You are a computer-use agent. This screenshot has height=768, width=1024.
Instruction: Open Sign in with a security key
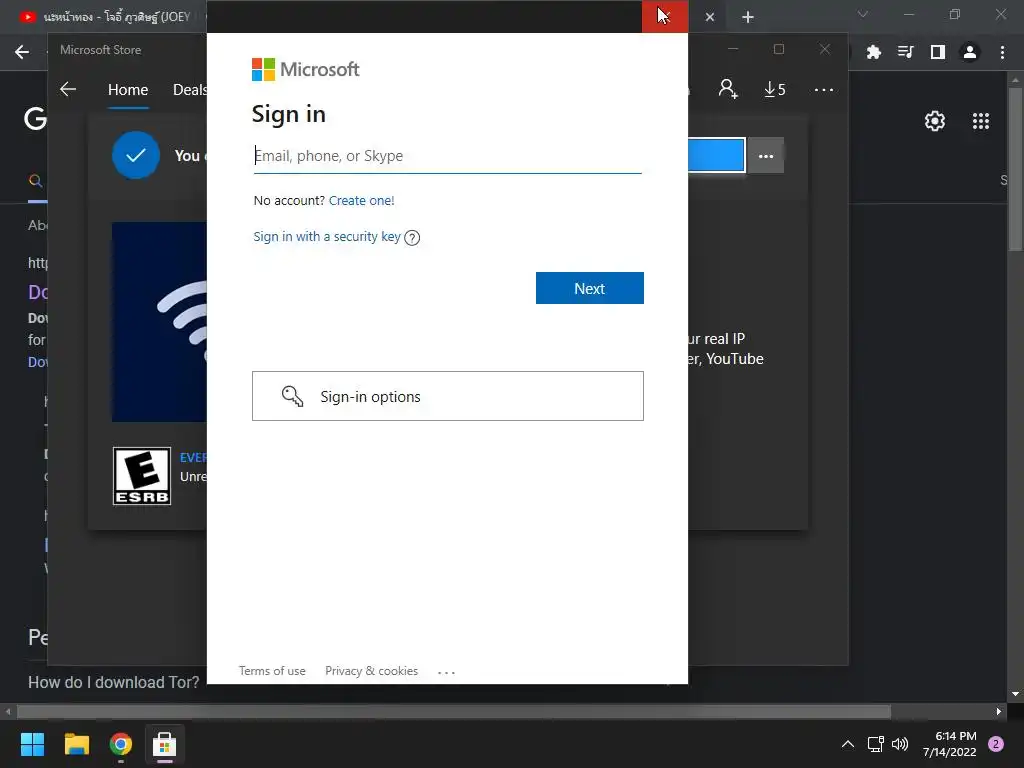coord(327,236)
